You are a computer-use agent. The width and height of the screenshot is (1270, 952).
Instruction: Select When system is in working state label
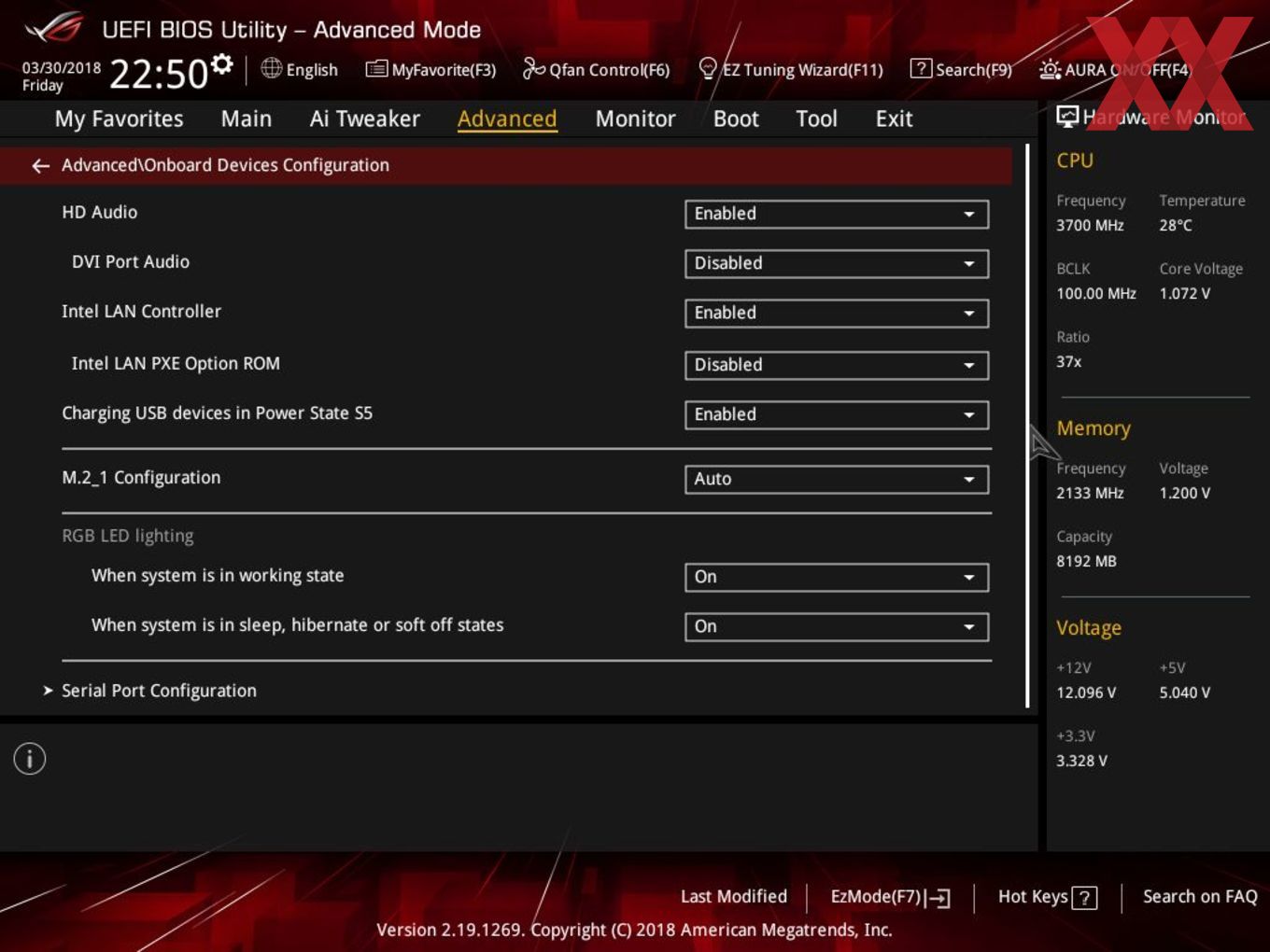coord(218,575)
